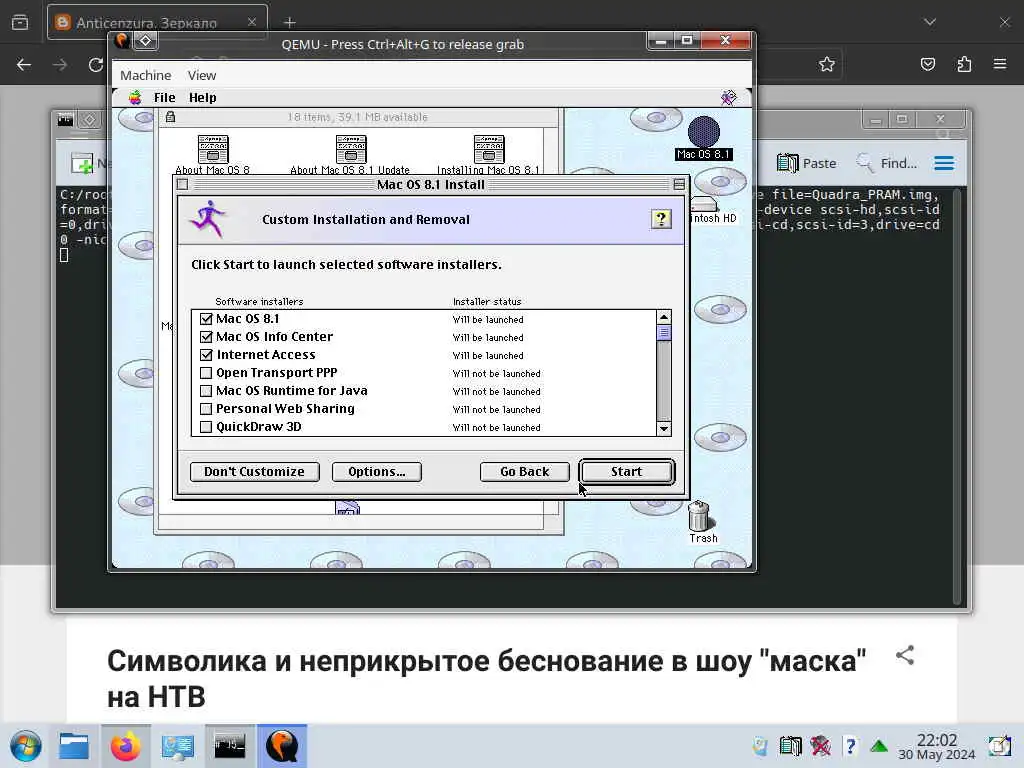Uncheck the Internet Access installer
Screen dimensions: 1024x768
[x=206, y=355]
